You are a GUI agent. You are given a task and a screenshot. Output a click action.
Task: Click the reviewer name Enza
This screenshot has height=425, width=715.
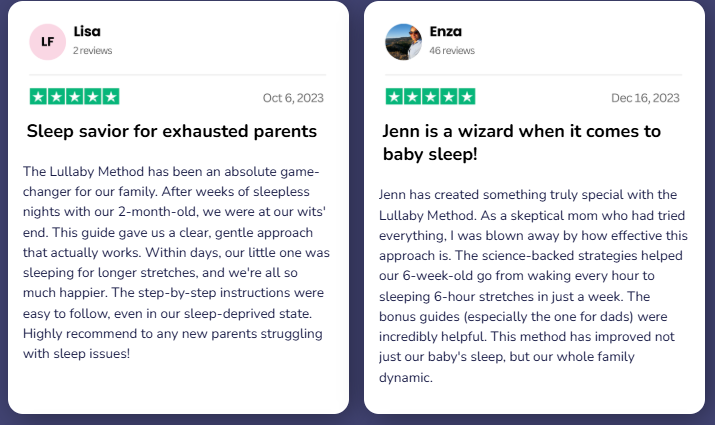[x=446, y=31]
